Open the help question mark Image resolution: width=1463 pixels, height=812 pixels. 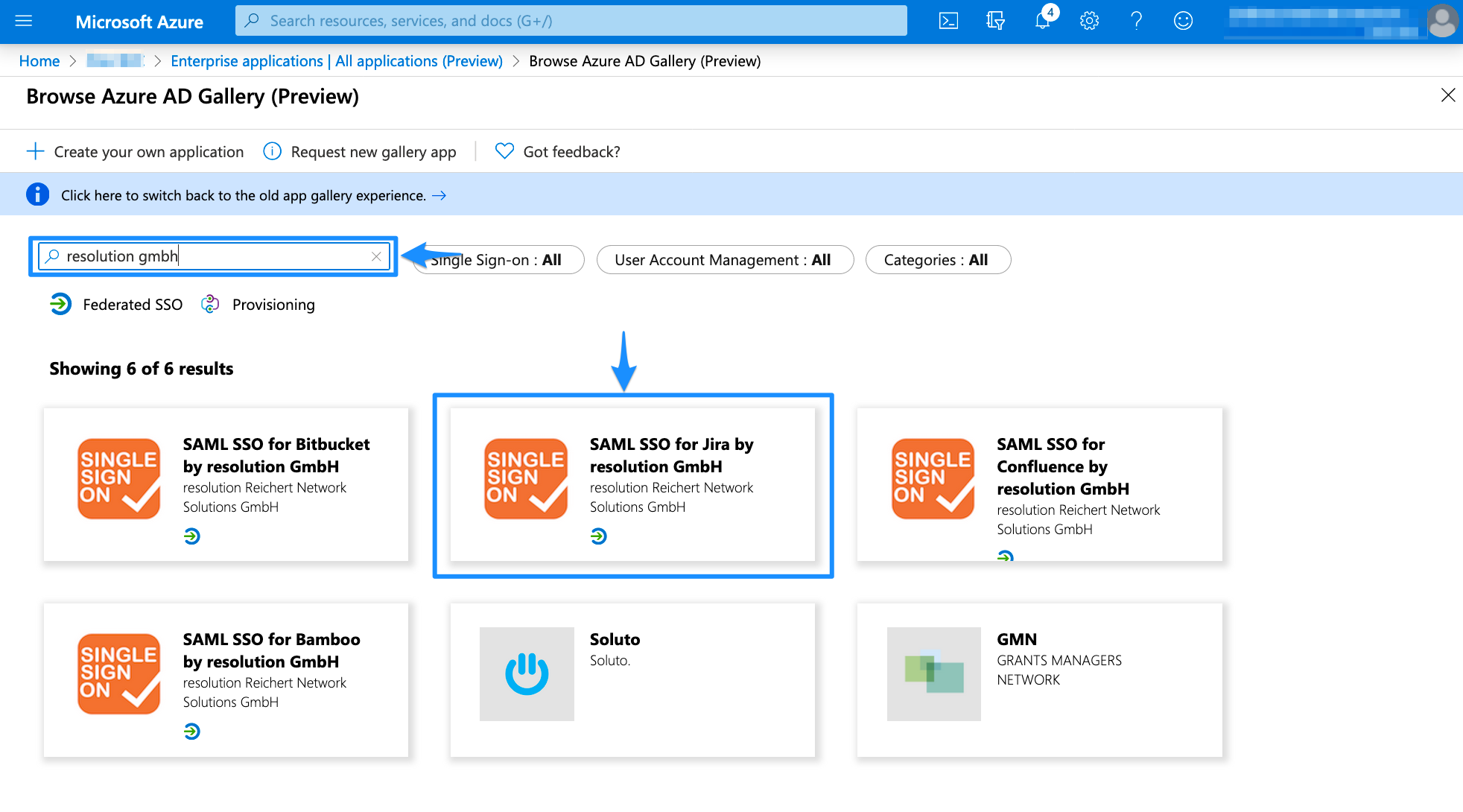coord(1136,21)
